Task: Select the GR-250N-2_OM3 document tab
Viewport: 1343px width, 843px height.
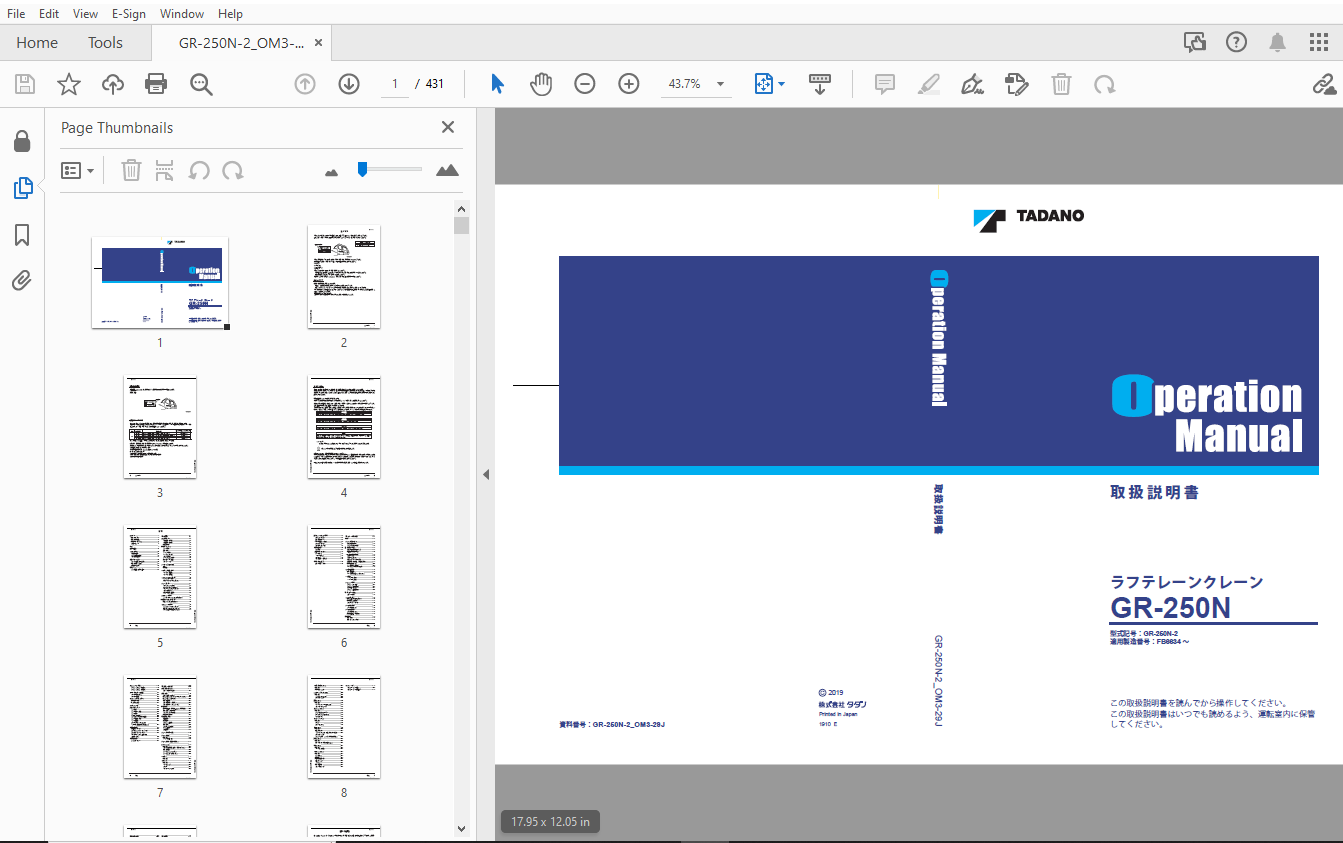Action: (x=240, y=42)
